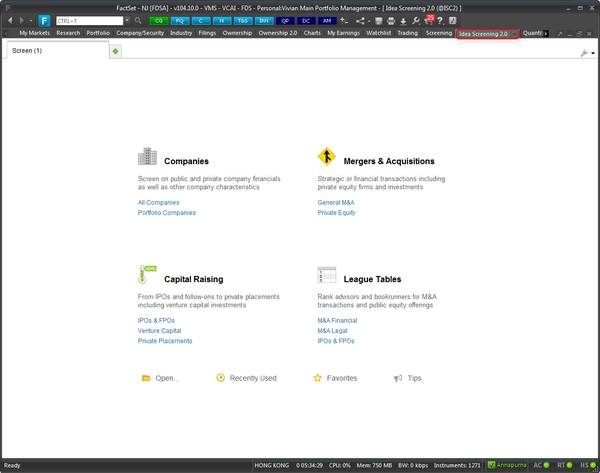Viewport: 600px width, 473px height.
Task: Click the BIH shortcut button
Action: (x=264, y=21)
